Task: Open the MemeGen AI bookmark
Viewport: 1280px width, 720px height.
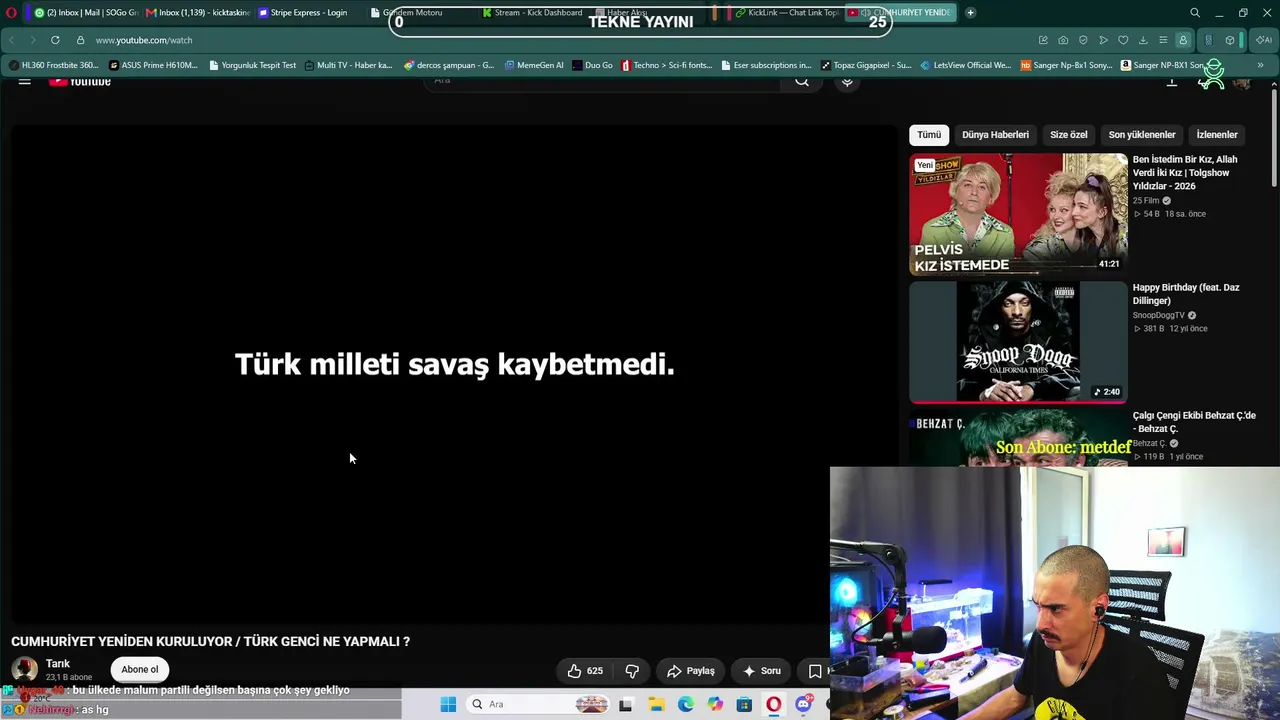Action: click(x=534, y=65)
